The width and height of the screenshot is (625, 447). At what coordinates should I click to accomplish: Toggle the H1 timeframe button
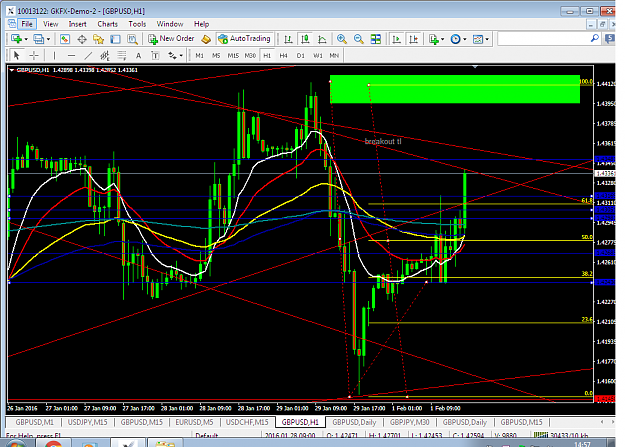(267, 55)
